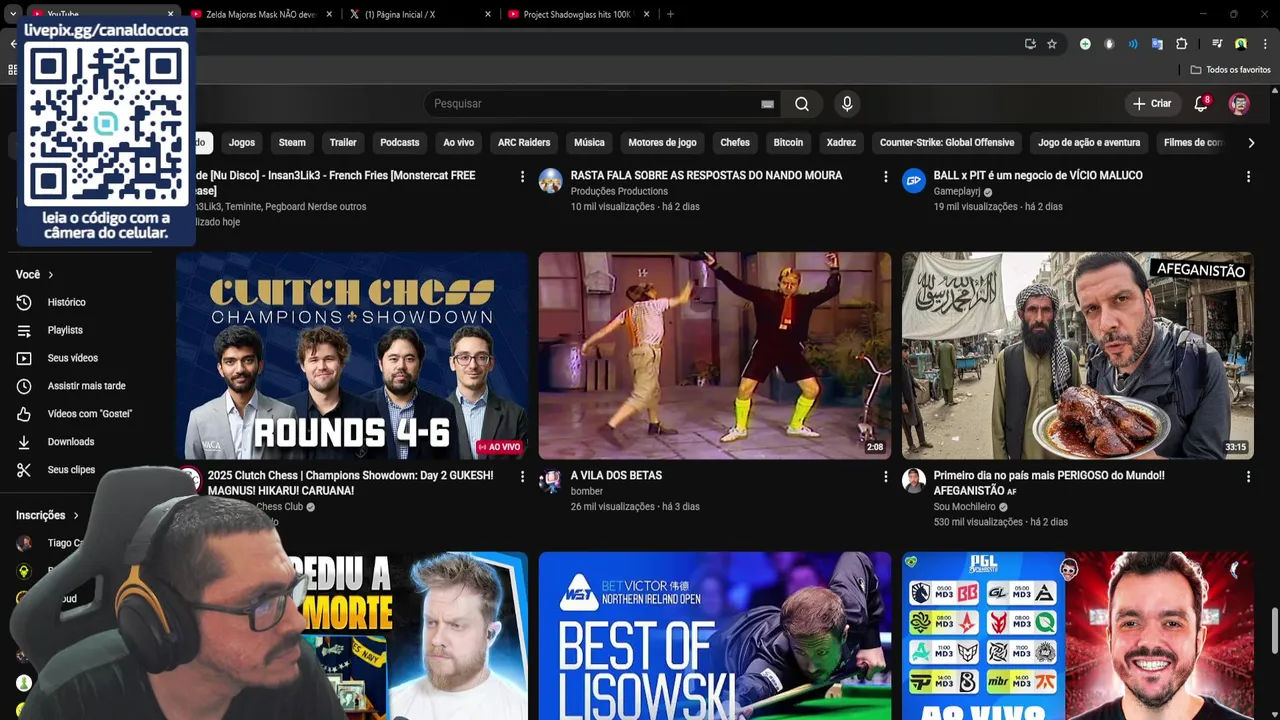Open the Chrome three-dot menu
Screen dimensions: 1280x720
point(1263,44)
